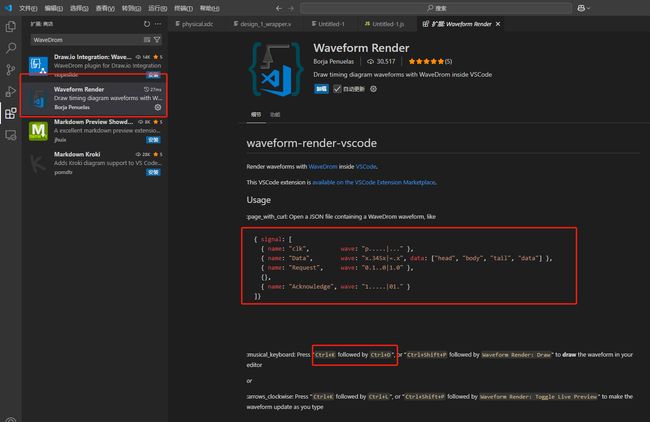
Task: Go forward with navigation arrow
Action: click(x=291, y=8)
